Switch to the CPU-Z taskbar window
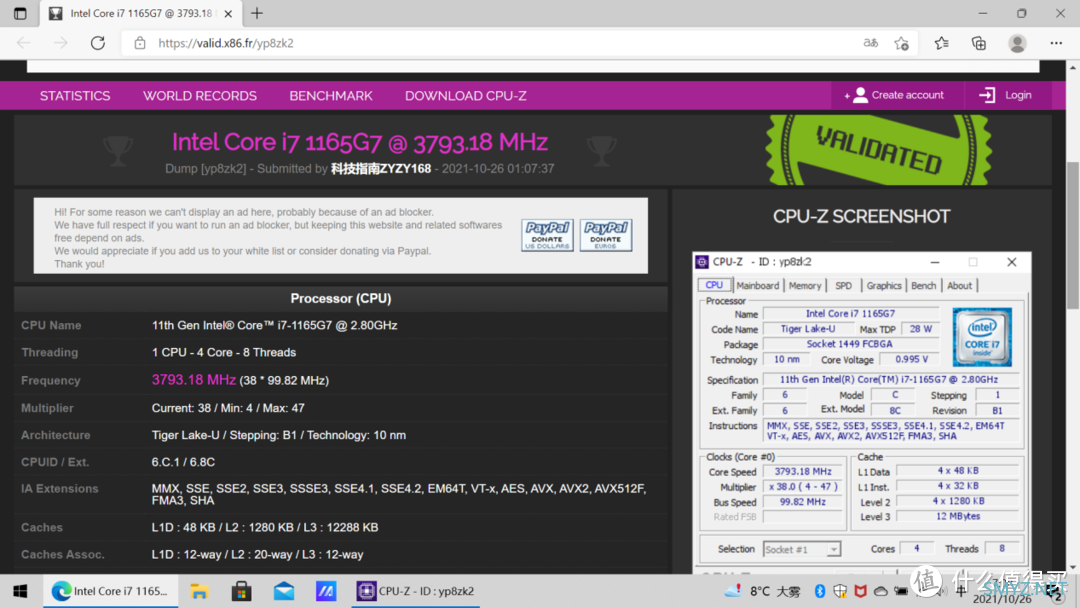 click(x=415, y=591)
